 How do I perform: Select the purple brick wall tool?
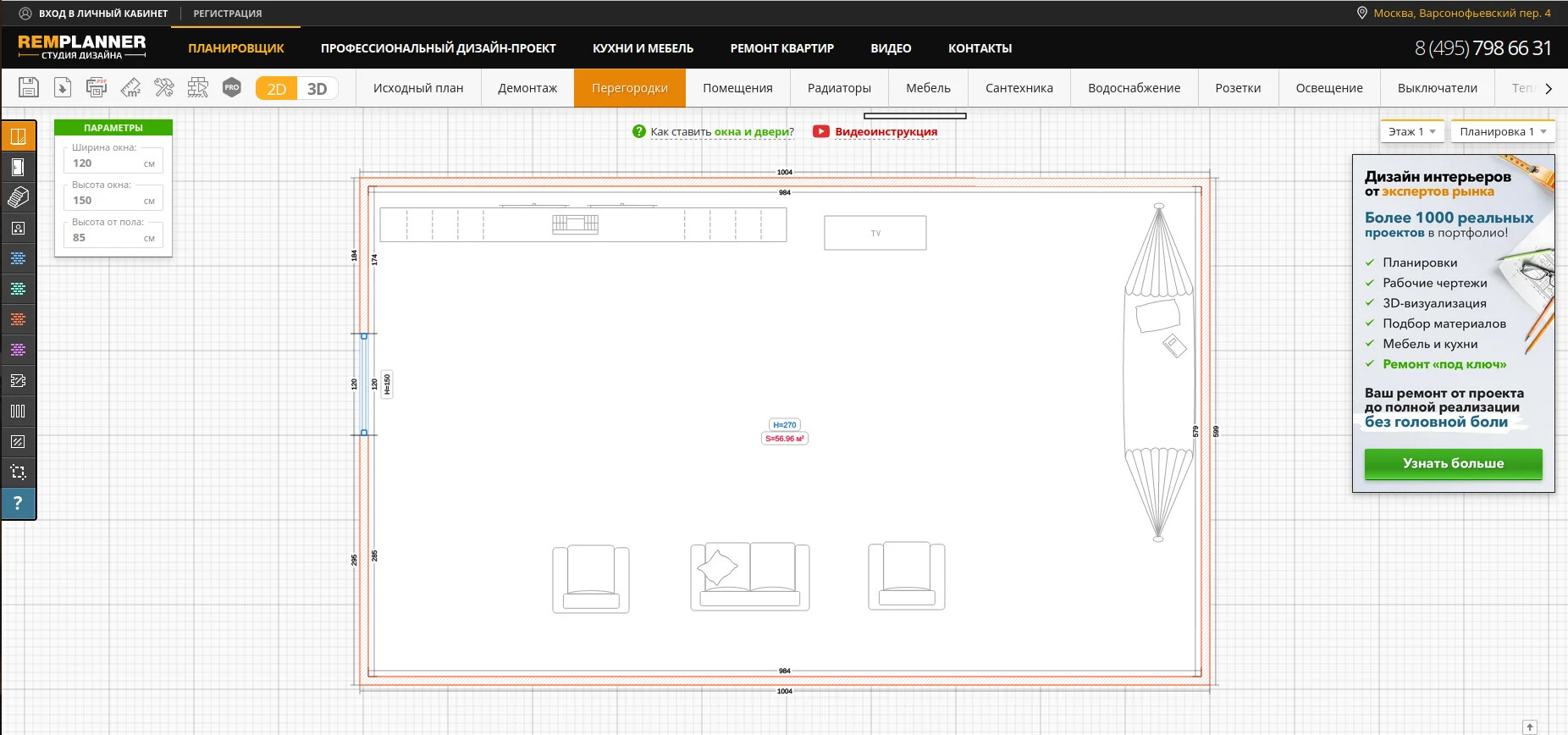[18, 350]
